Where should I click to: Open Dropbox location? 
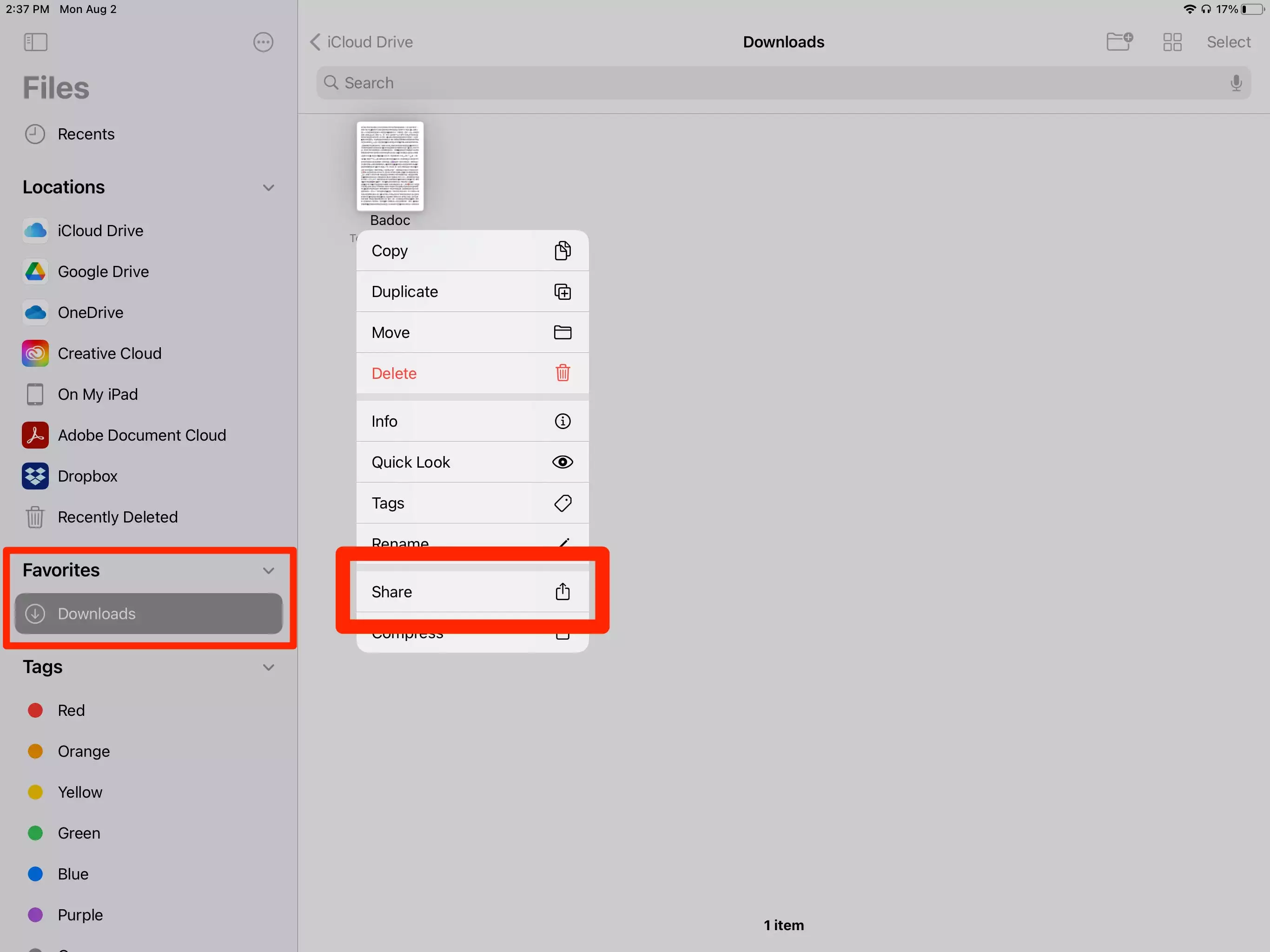point(87,476)
